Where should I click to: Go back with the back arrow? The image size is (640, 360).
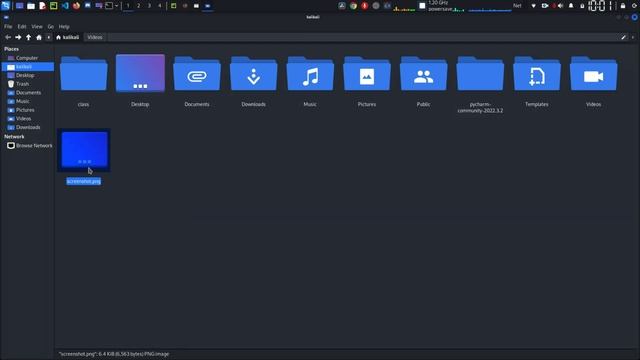[8, 37]
